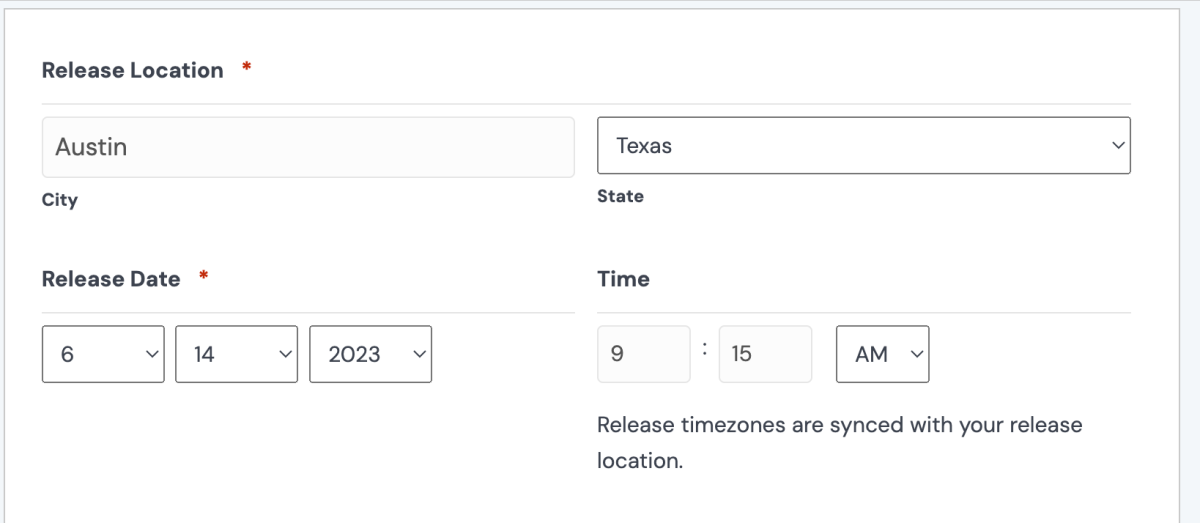1200x523 pixels.
Task: Click the Time heading
Action: 623,279
